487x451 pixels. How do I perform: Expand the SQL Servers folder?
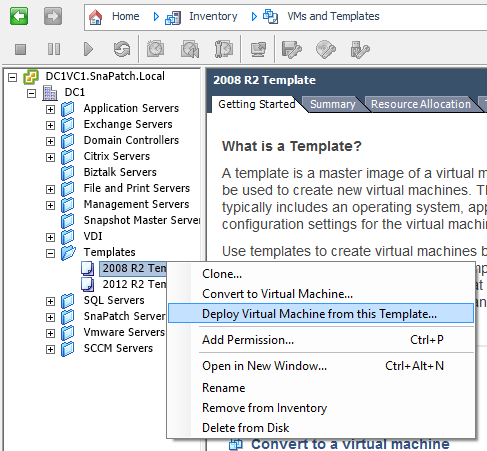pos(50,301)
